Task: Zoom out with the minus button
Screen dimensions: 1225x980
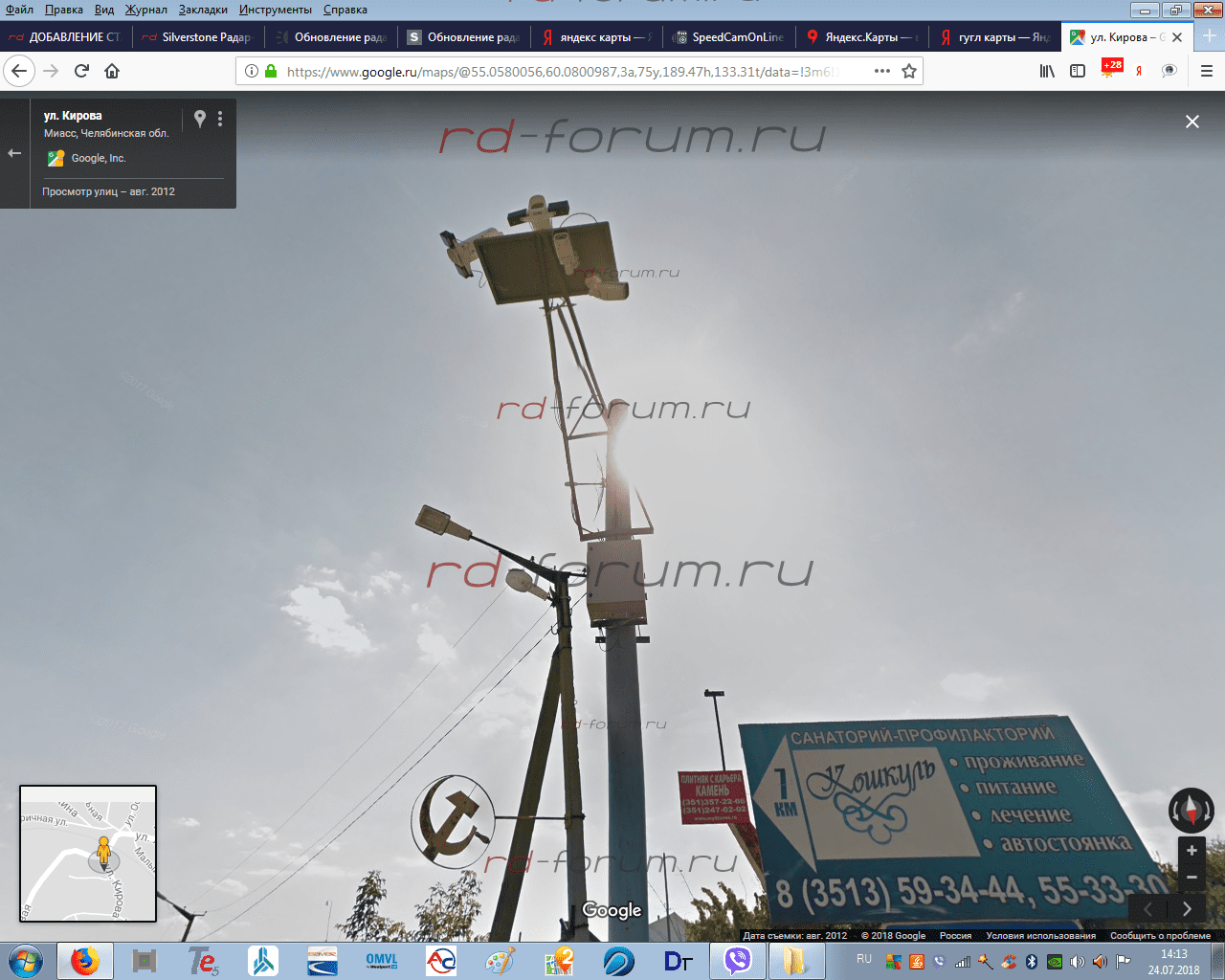Action: 1192,877
